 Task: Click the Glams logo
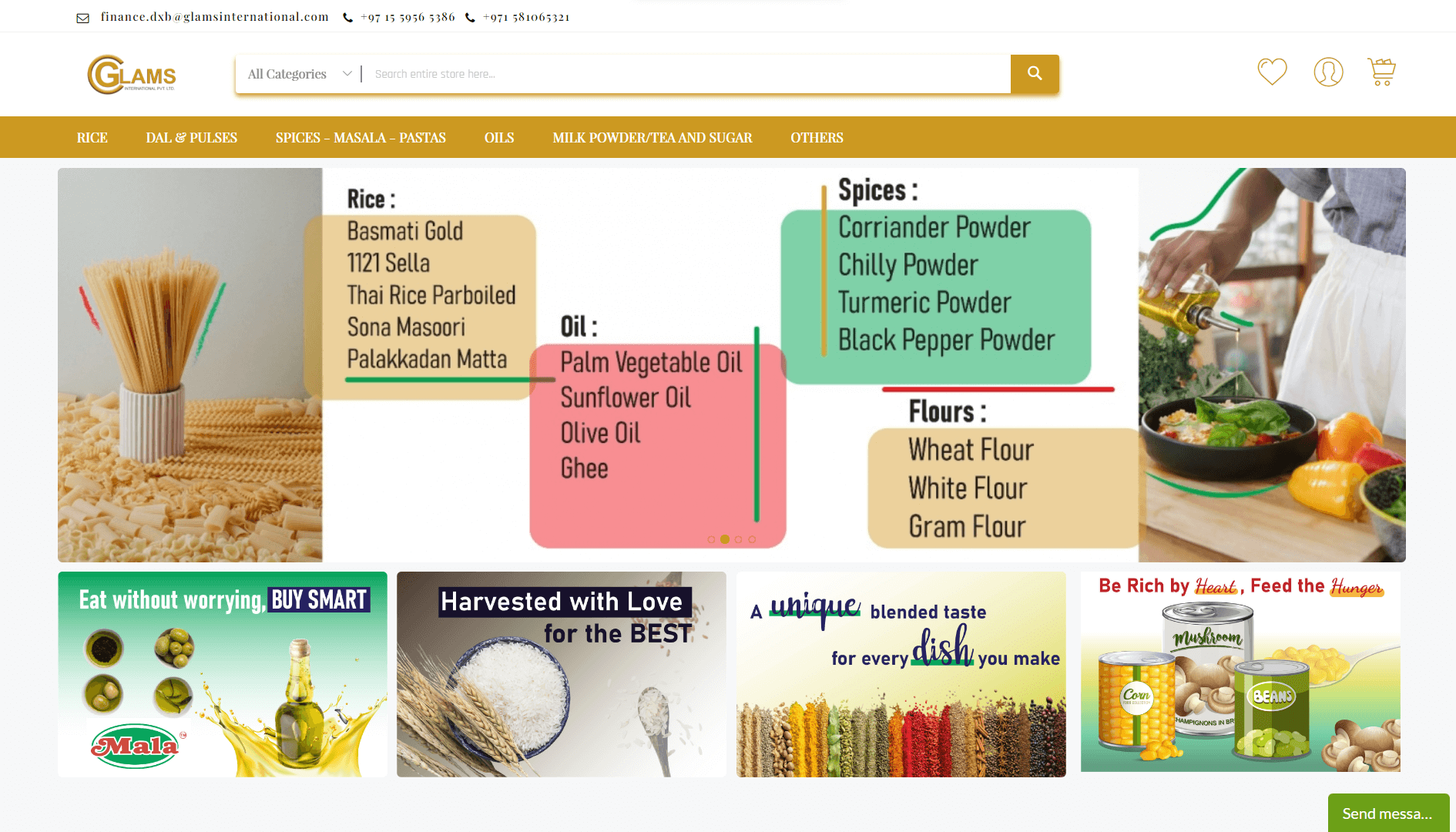[132, 75]
